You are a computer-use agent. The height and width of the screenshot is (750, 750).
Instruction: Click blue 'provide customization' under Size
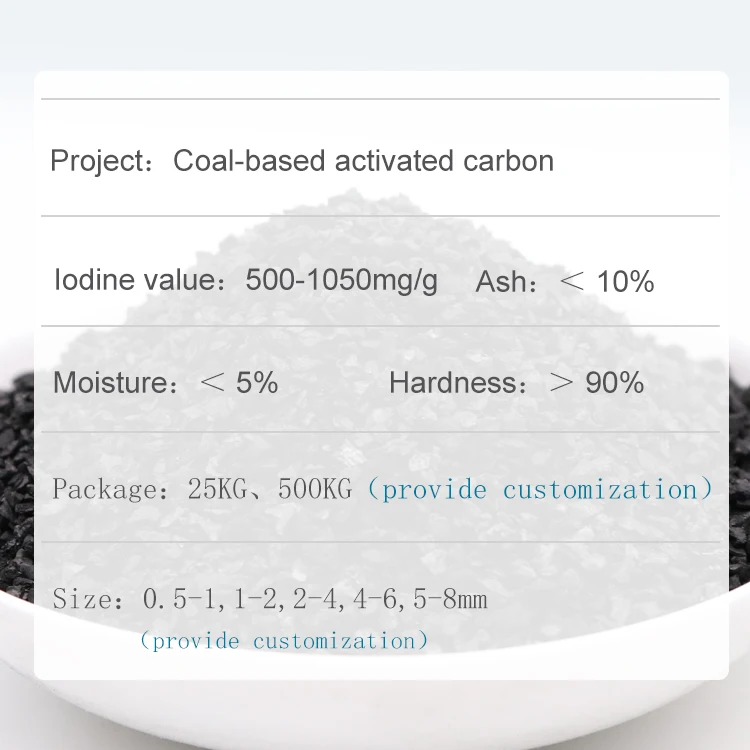coord(284,640)
